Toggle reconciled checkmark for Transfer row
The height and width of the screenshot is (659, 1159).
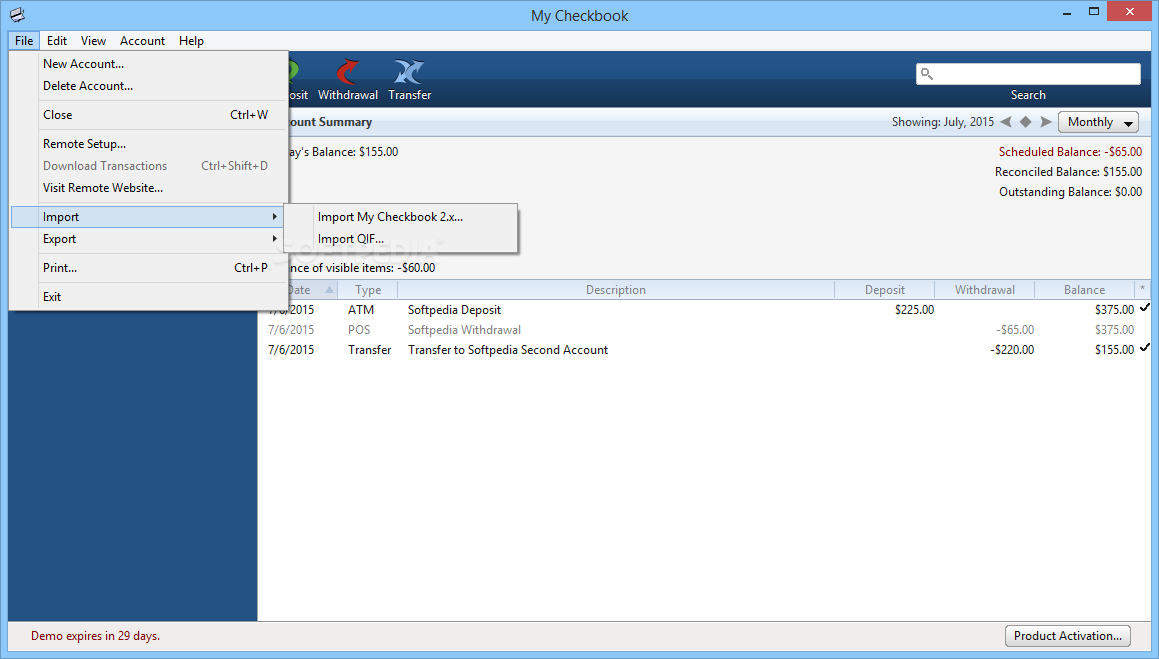tap(1145, 348)
